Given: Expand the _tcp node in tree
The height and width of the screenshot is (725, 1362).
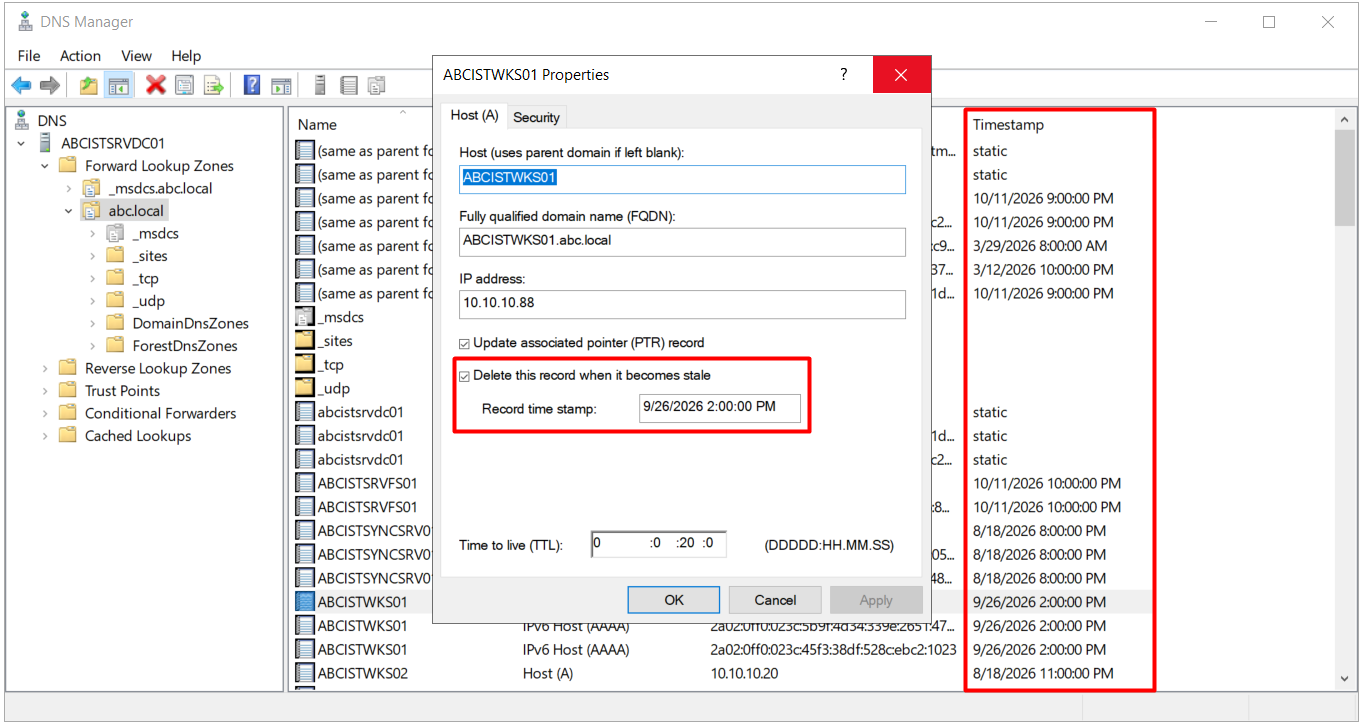Looking at the screenshot, I should pyautogui.click(x=92, y=278).
